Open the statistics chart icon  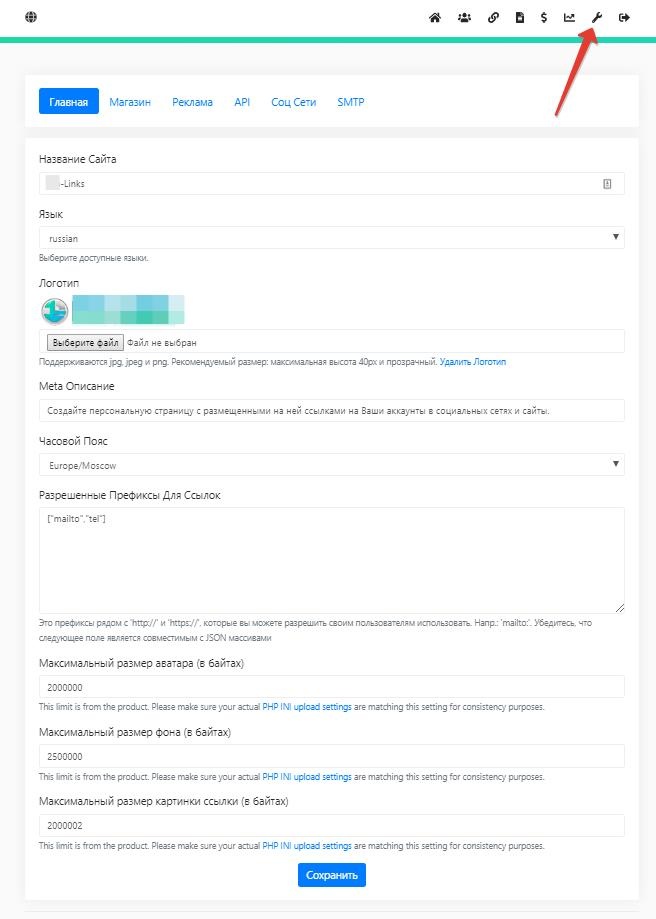click(570, 17)
